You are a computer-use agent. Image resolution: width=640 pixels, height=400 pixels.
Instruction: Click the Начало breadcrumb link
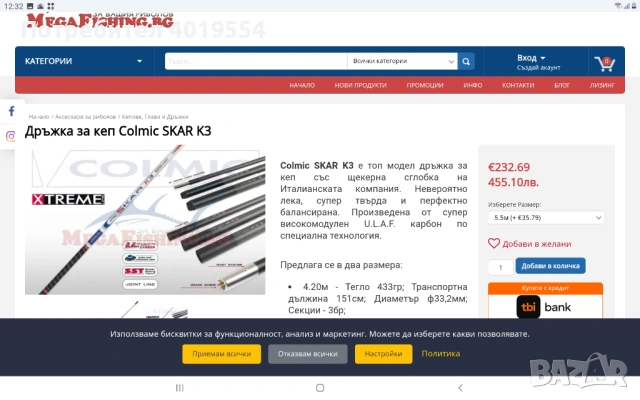(39, 117)
